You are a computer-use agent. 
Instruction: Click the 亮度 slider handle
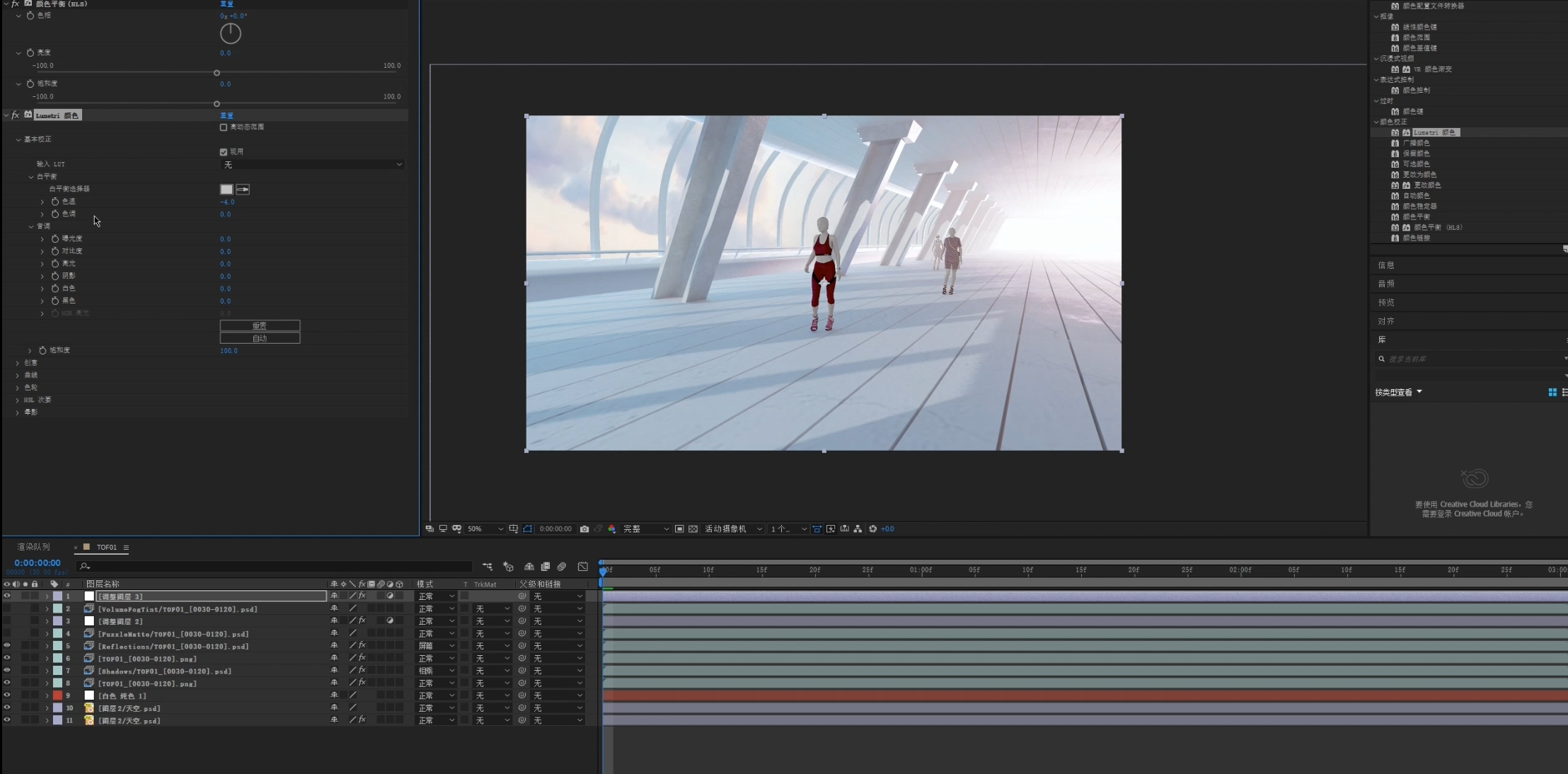click(x=217, y=73)
